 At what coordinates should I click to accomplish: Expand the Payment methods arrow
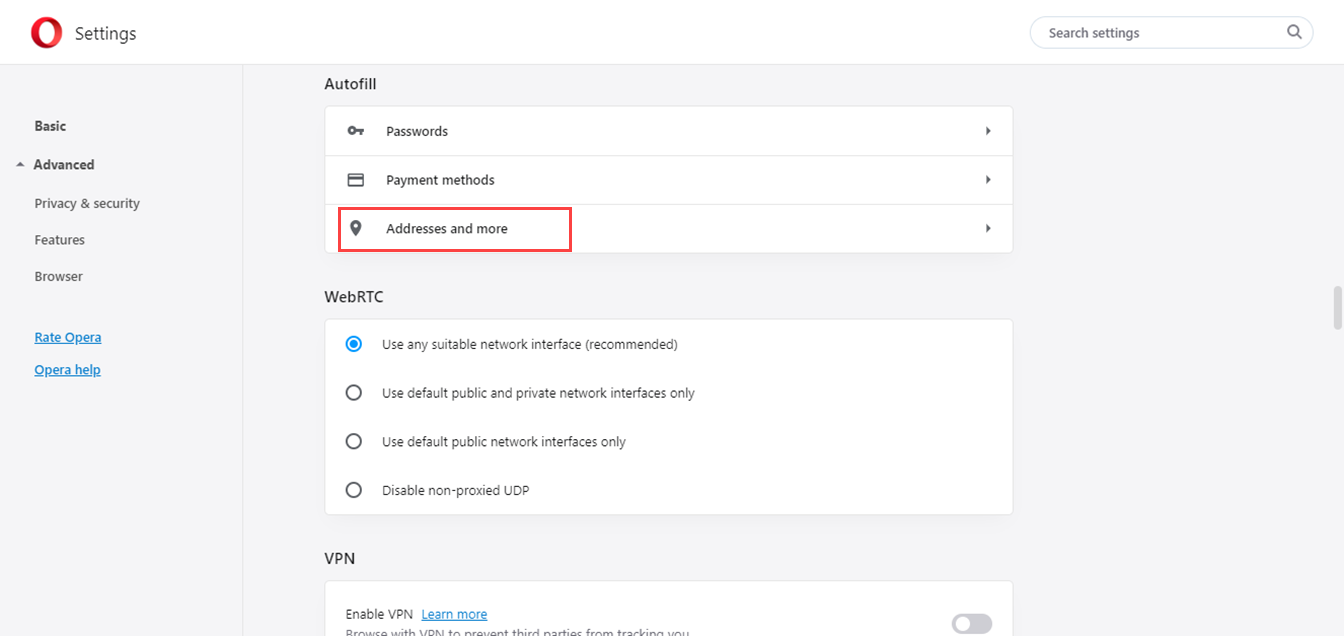(988, 180)
